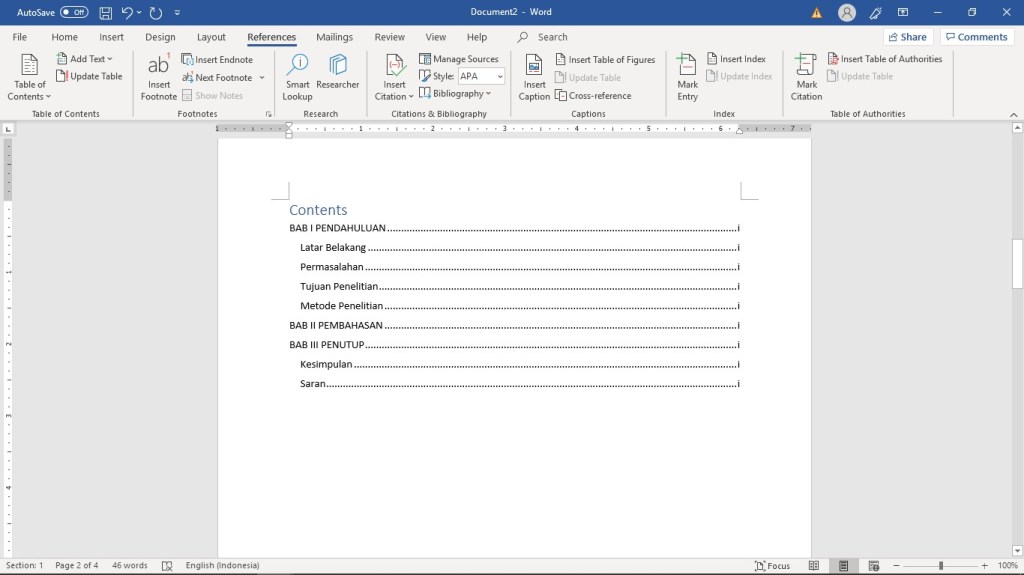
Task: Open the citation Style dropdown
Action: tap(481, 77)
